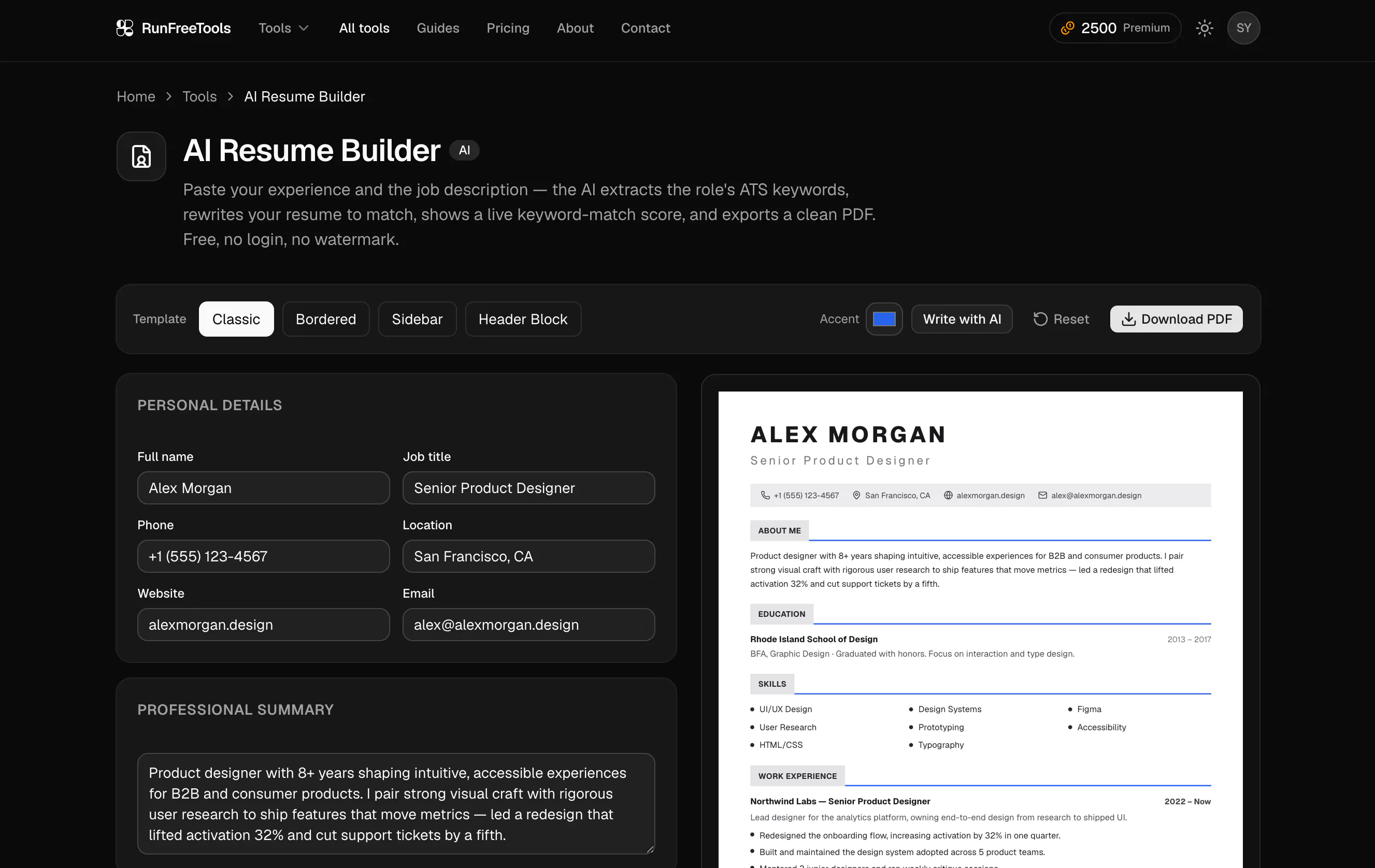Click the Website input field
Image resolution: width=1375 pixels, height=868 pixels.
pos(263,625)
